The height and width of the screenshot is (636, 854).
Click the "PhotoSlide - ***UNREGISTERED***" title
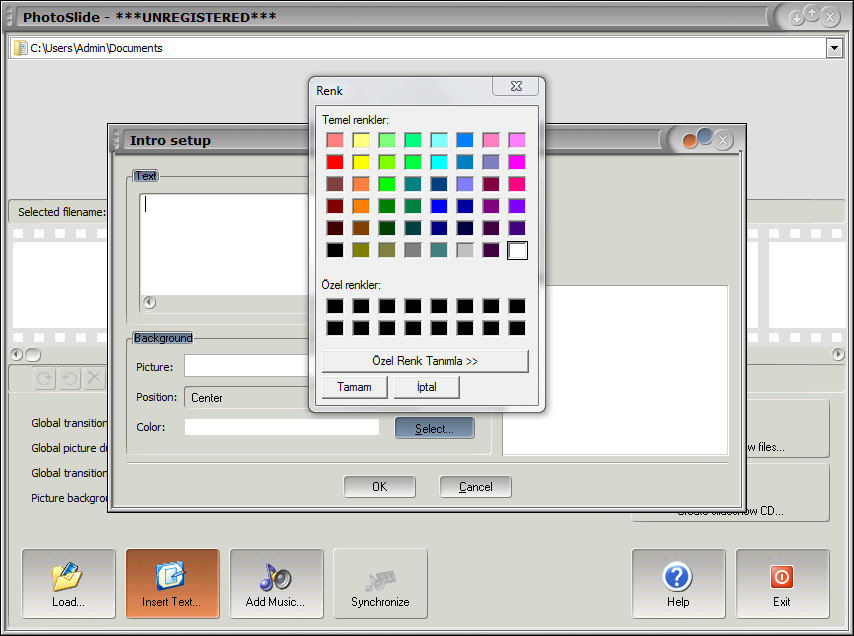tap(150, 17)
